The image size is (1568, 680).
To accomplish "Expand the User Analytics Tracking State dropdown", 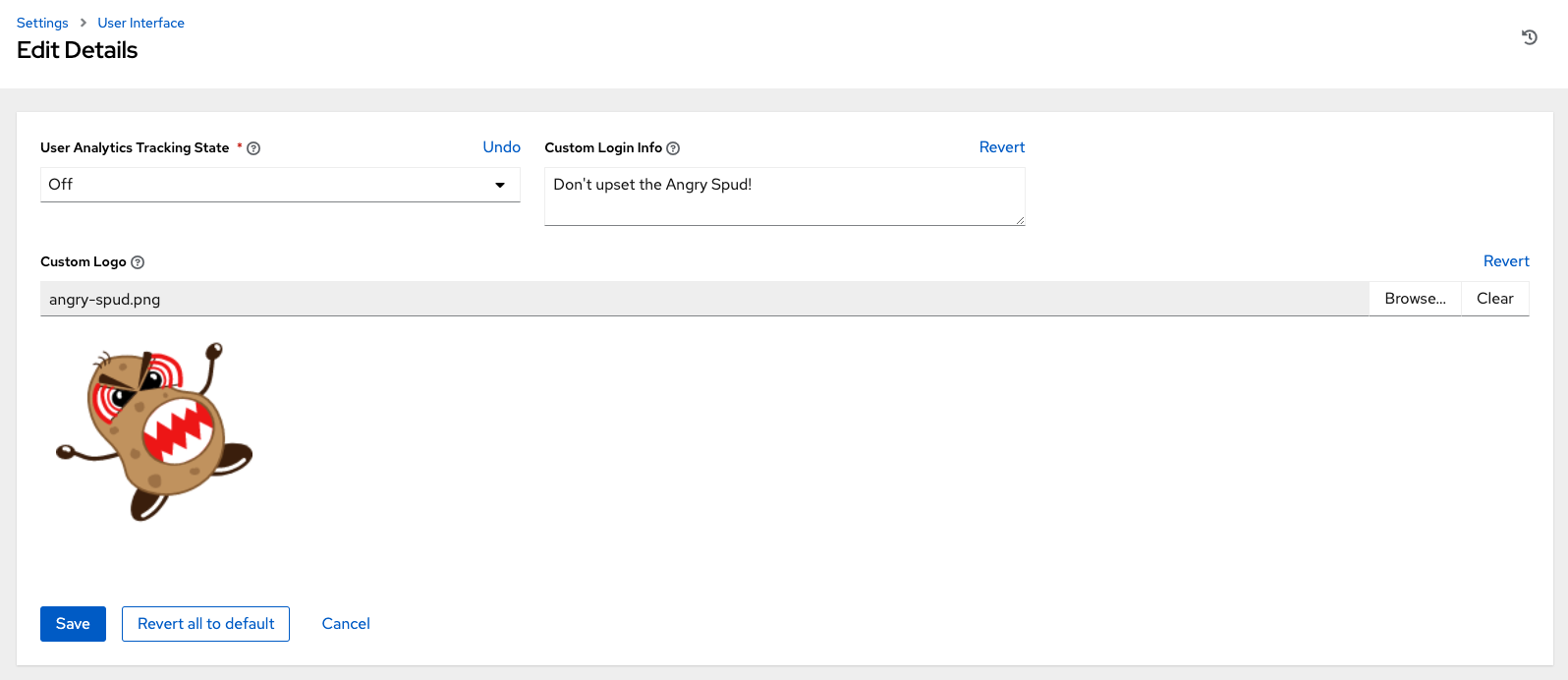I will pos(280,185).
